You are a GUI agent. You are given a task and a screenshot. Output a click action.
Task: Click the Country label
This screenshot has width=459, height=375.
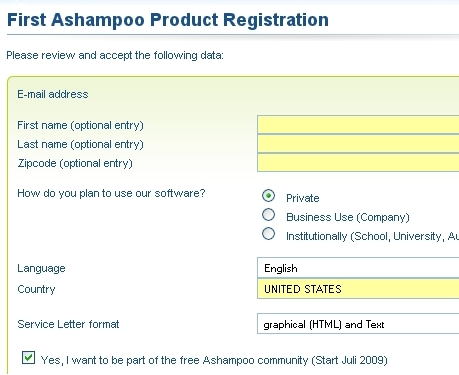pyautogui.click(x=36, y=289)
